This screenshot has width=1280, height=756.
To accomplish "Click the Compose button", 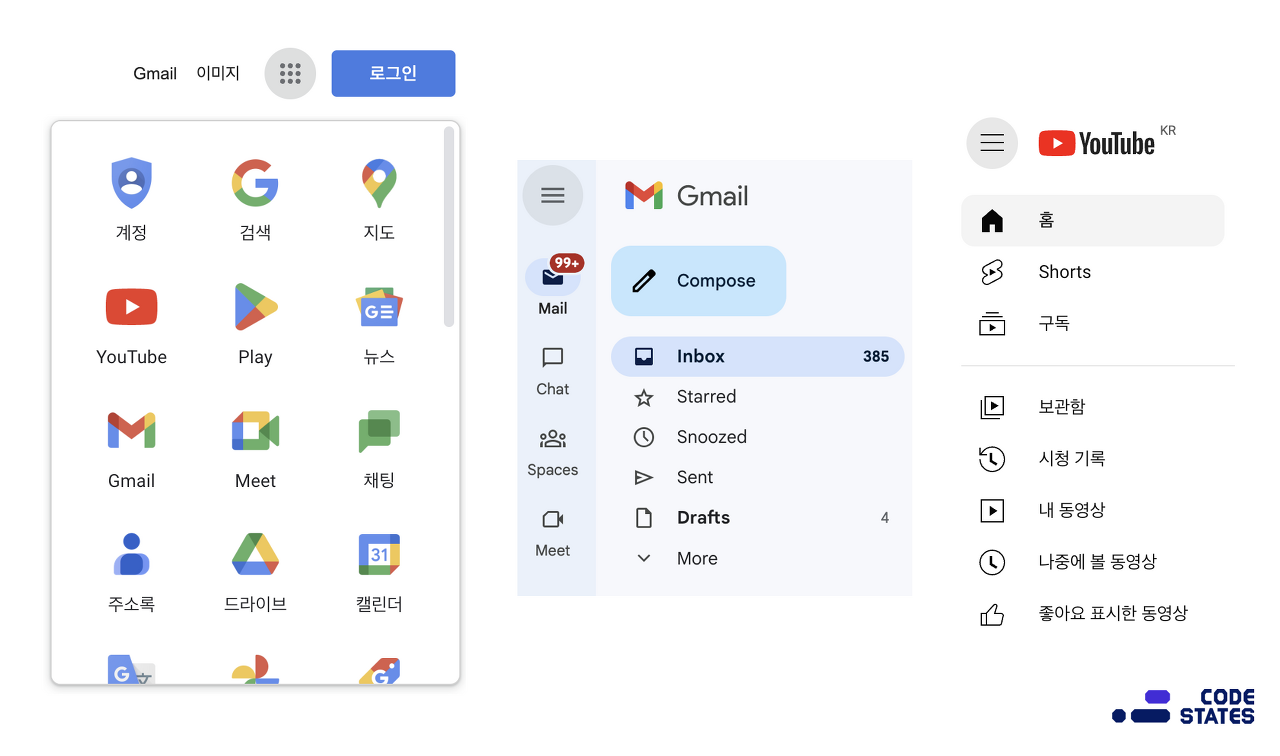I will (698, 281).
